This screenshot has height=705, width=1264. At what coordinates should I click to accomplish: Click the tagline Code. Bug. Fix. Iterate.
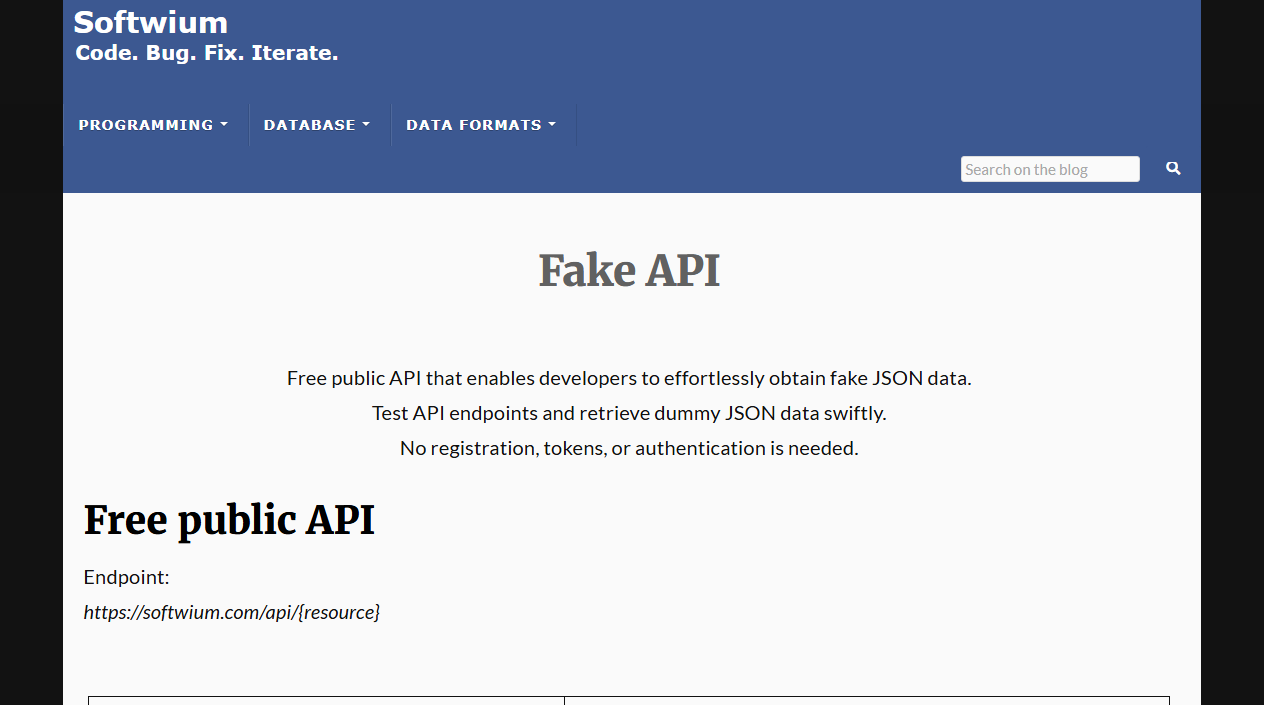tap(206, 52)
